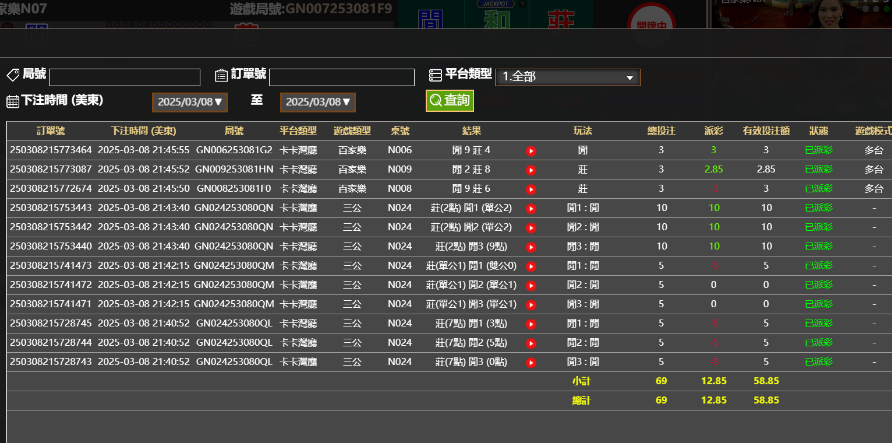Play replay video for order 250308215773464
Image resolution: width=892 pixels, height=443 pixels.
tap(531, 150)
